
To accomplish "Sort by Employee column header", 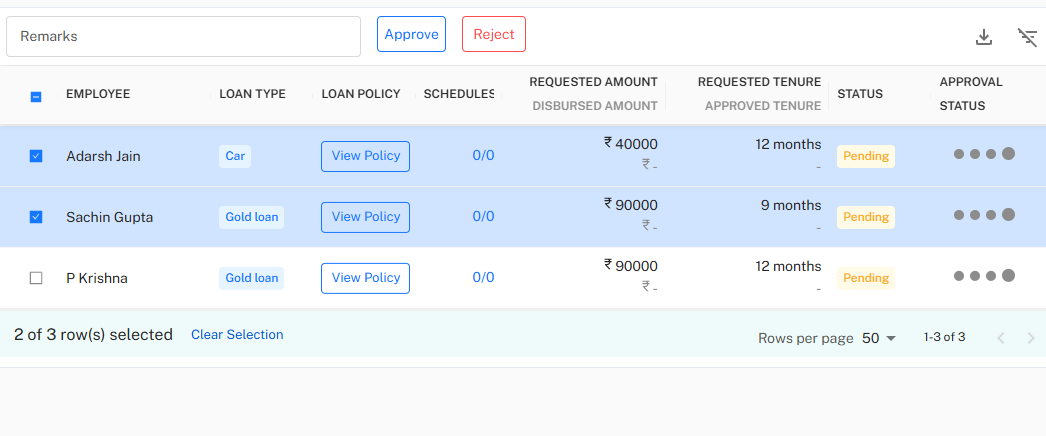I will pos(98,94).
